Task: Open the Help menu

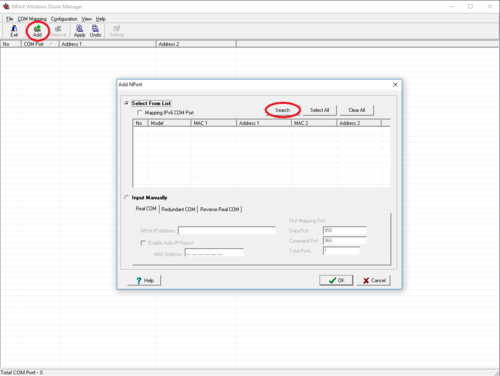Action: (101, 19)
